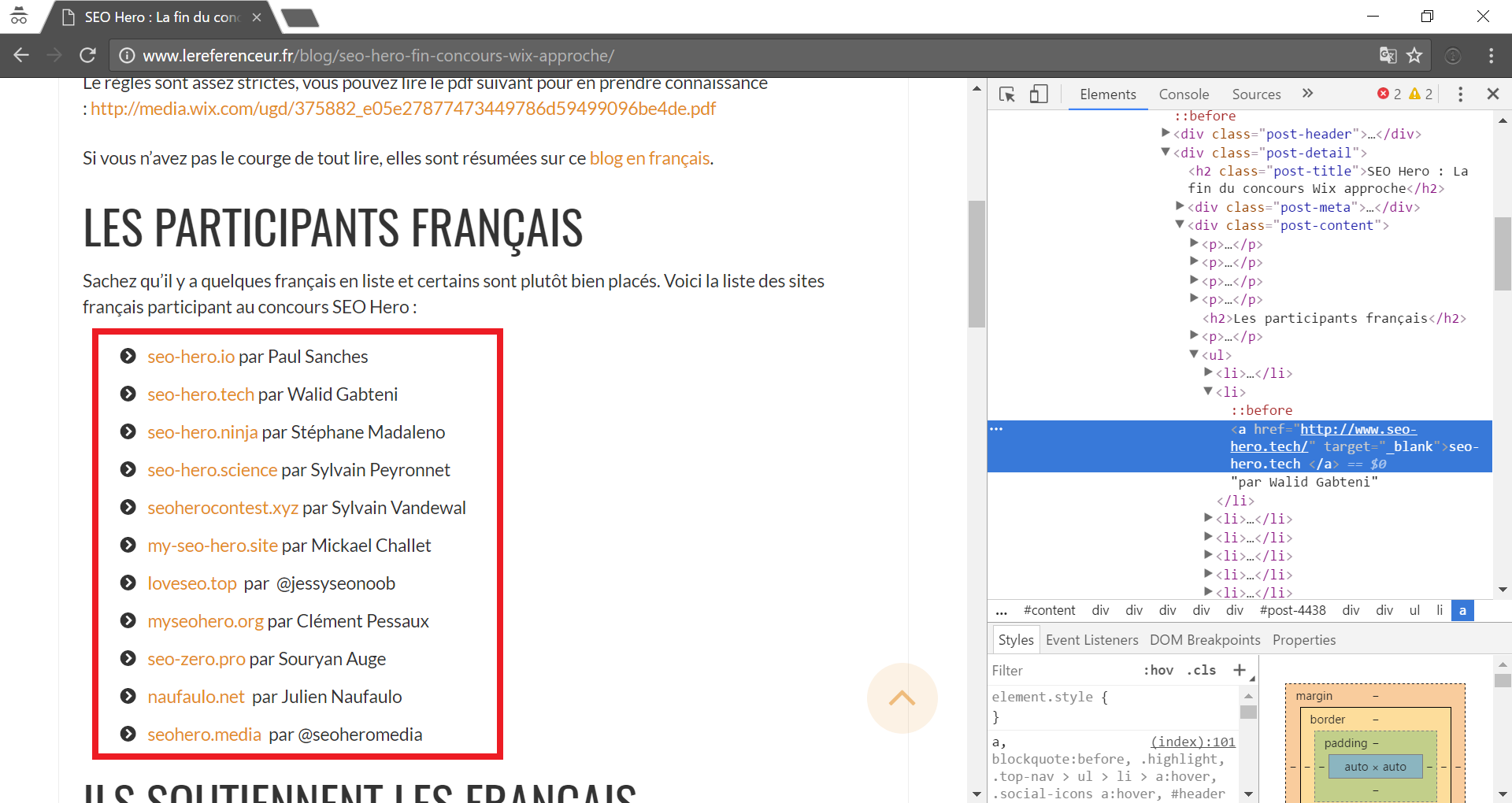
Task: Click the scroll-to-top arrow button
Action: coord(902,698)
